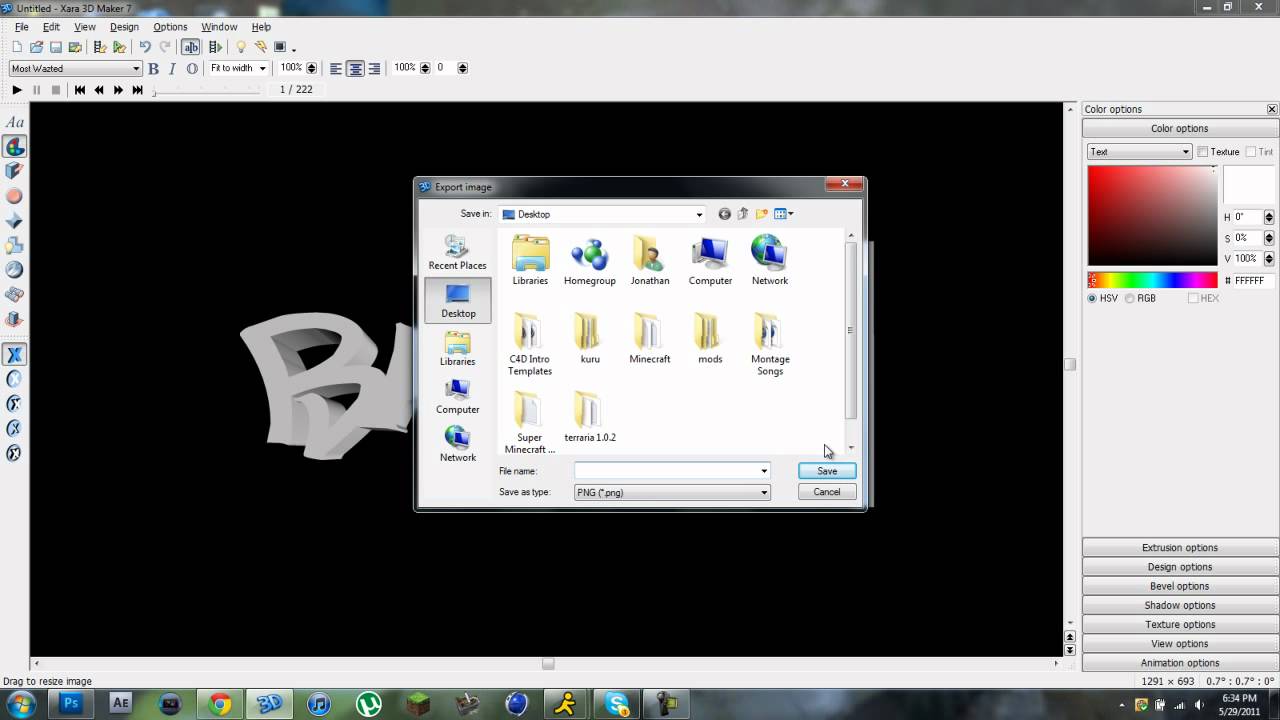
Task: Open Photoshop from the taskbar
Action: click(71, 703)
